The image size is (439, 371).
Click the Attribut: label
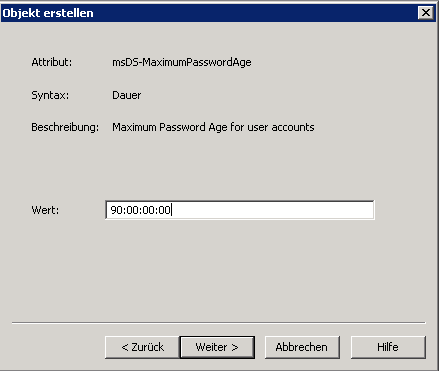tap(52, 62)
